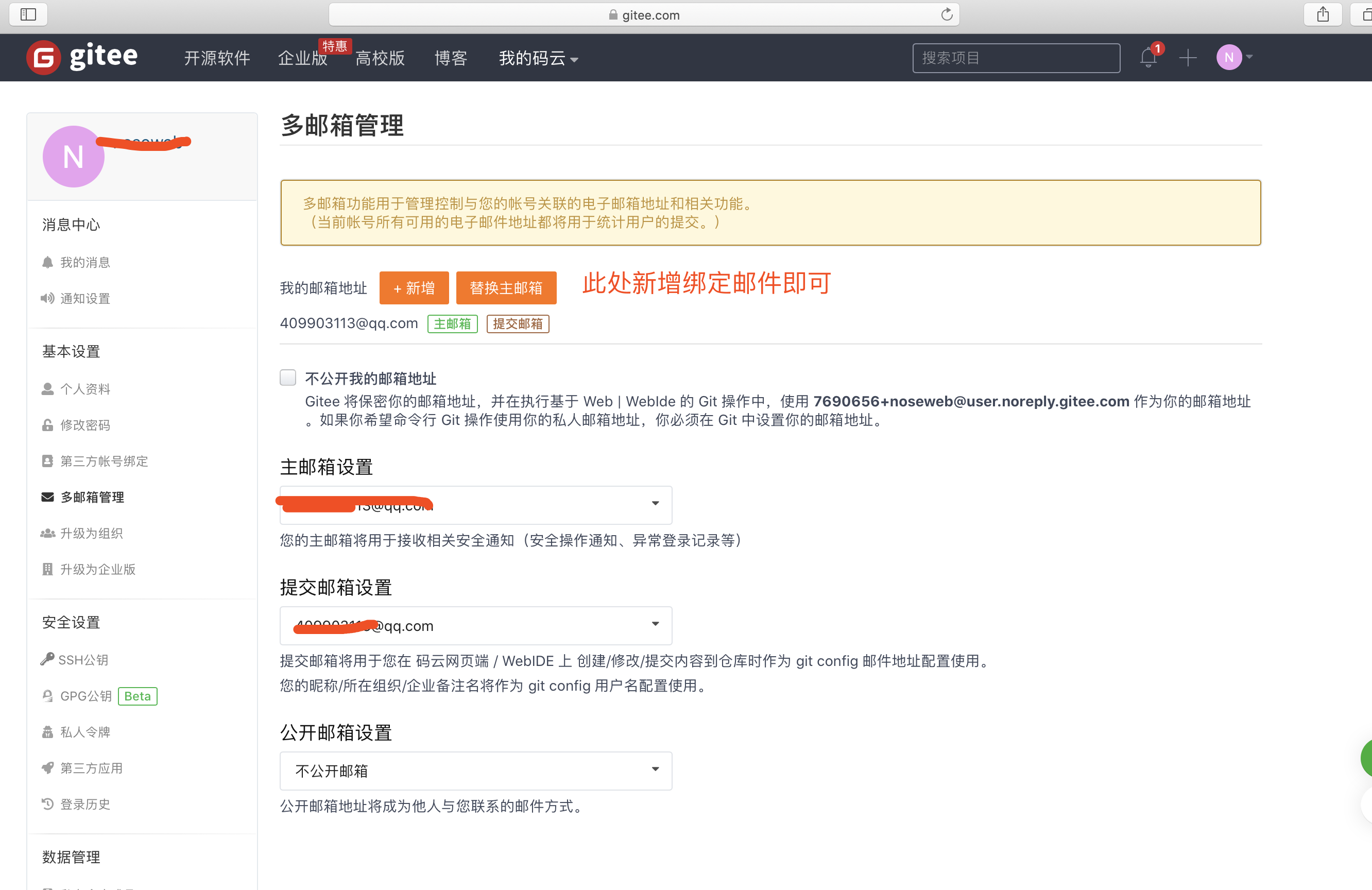Go to 我的消息 in sidebar
This screenshot has height=890, width=1372.
coord(85,263)
